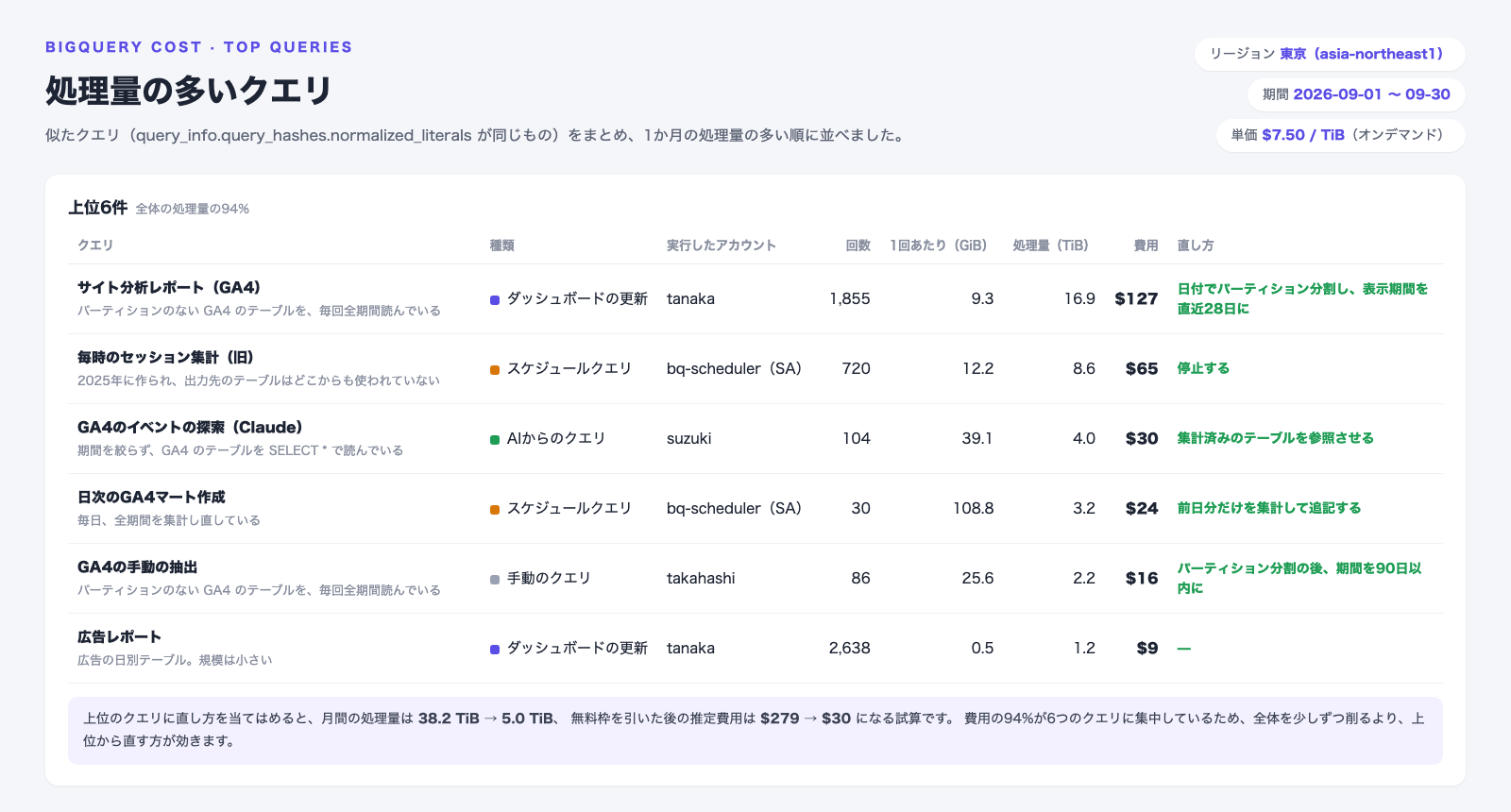This screenshot has width=1511, height=812.
Task: Click the account takahashi
Action: click(701, 578)
